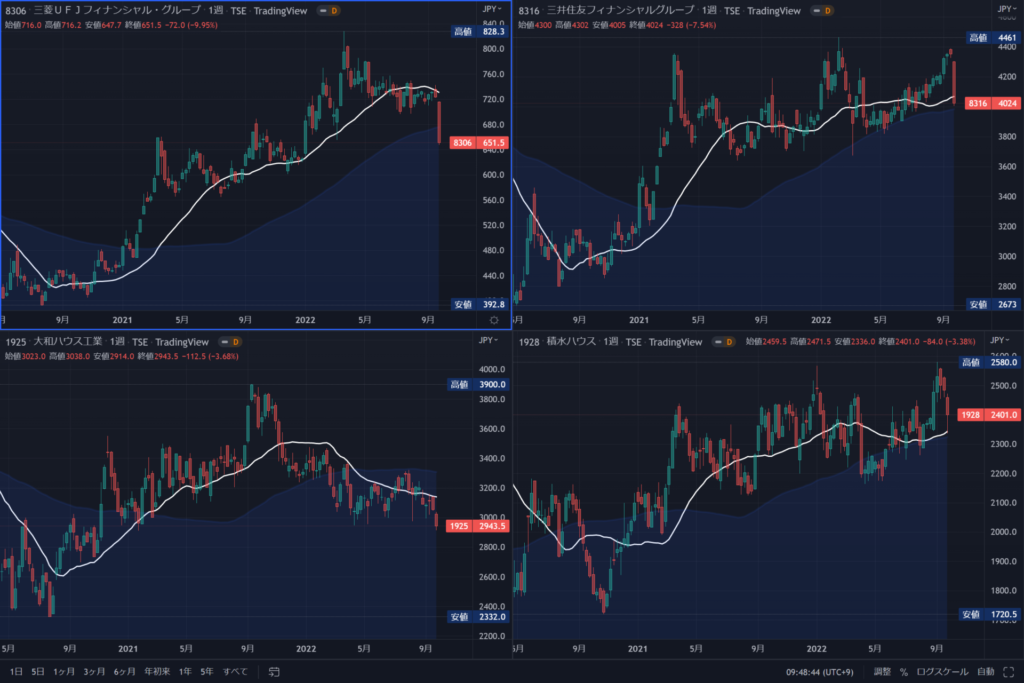1024x683 pixels.
Task: Click 安値 392.8 label on 8306 chart
Action: click(x=480, y=304)
